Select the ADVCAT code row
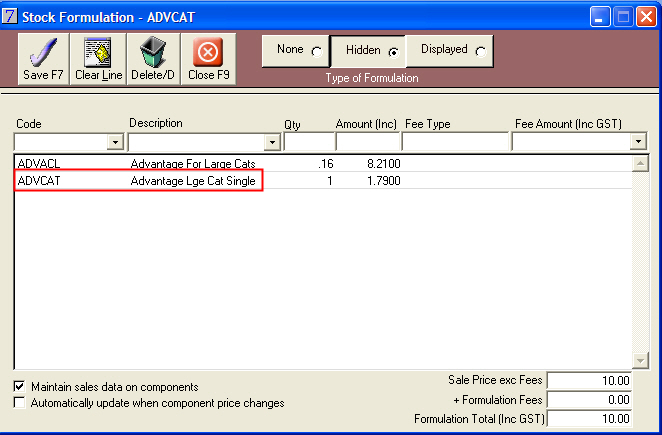The width and height of the screenshot is (662, 435). 323,180
